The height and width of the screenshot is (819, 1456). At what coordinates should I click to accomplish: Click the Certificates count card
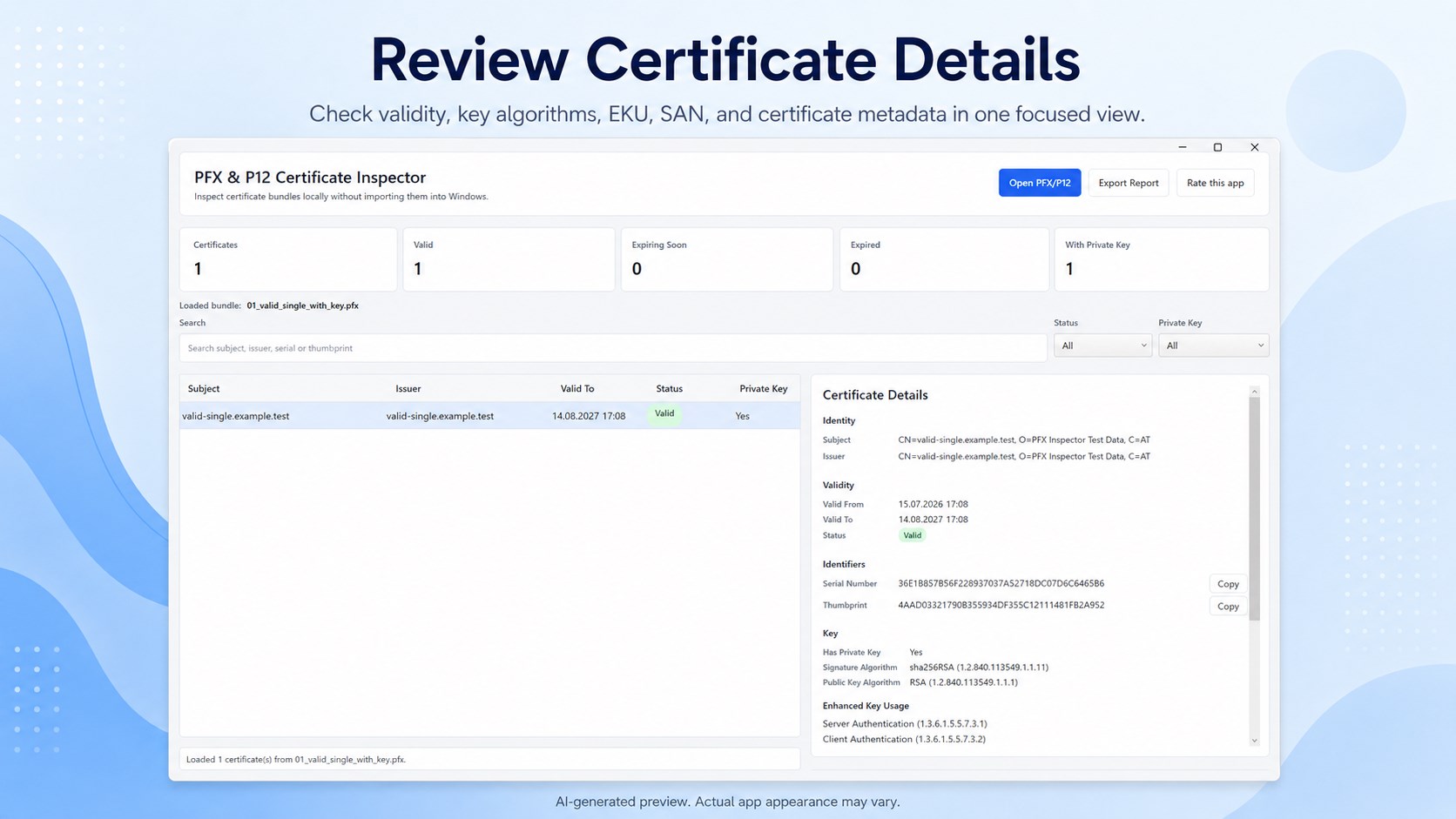(288, 259)
